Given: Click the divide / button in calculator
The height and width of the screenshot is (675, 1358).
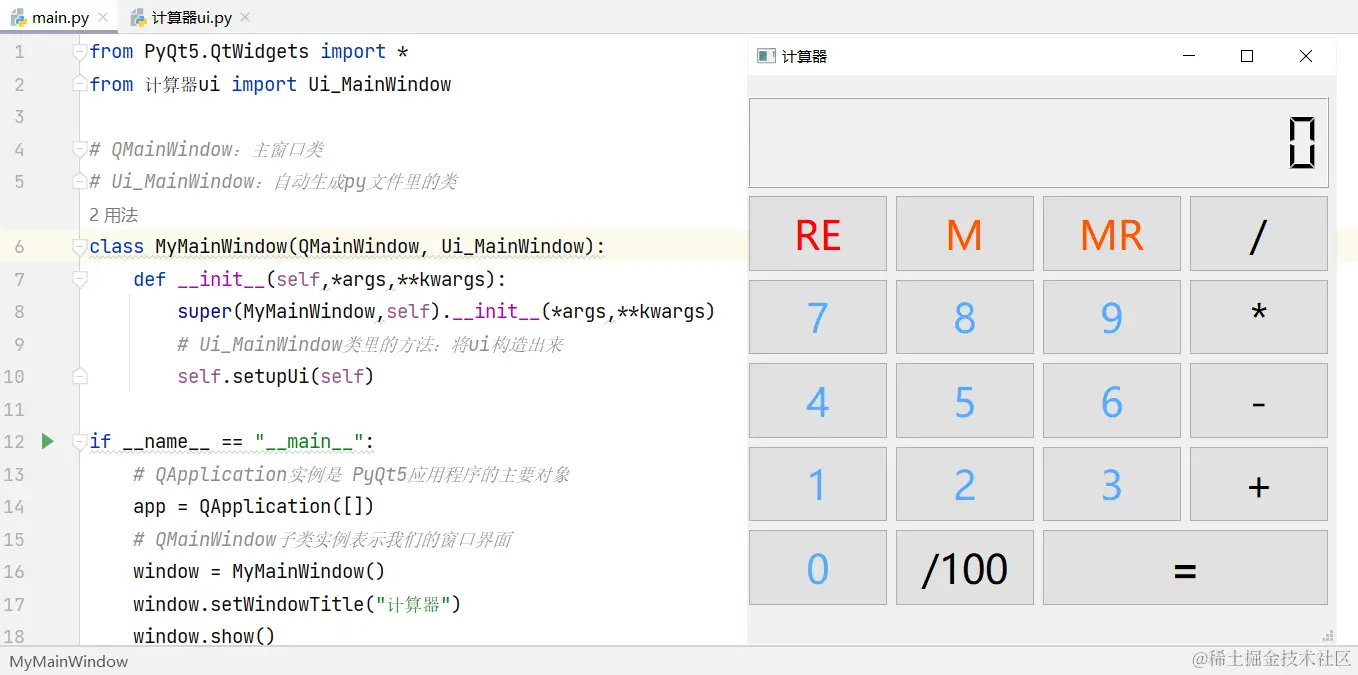Looking at the screenshot, I should pyautogui.click(x=1259, y=234).
